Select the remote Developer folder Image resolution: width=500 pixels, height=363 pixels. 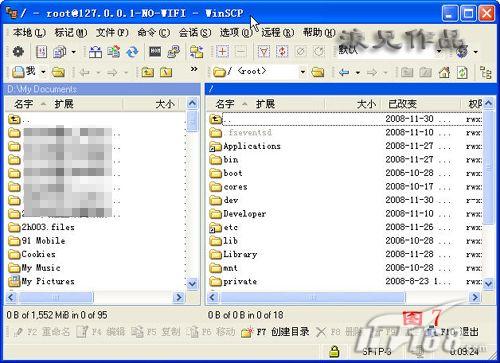click(238, 214)
